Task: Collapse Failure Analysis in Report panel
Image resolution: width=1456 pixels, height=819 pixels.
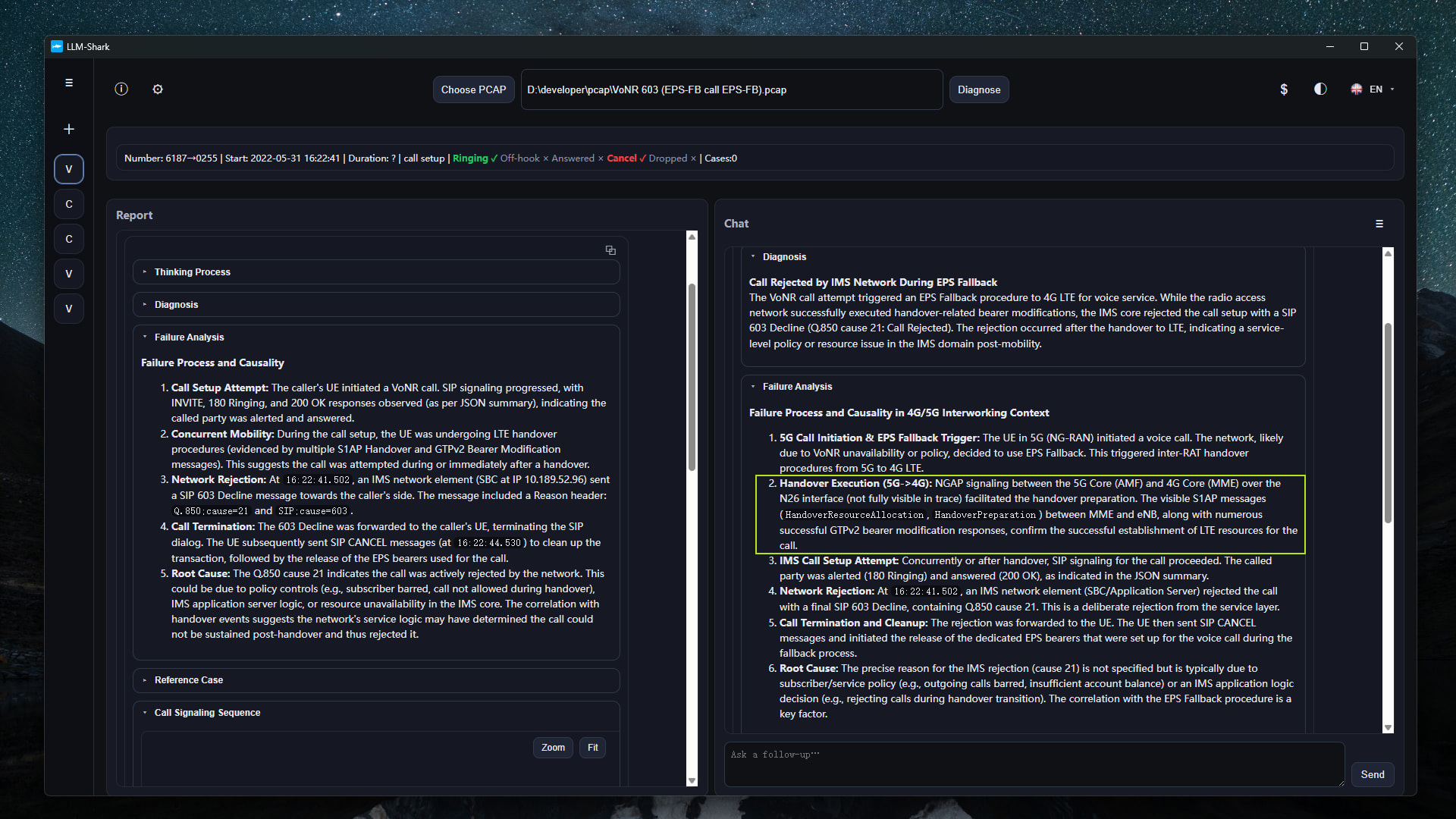Action: (x=189, y=337)
